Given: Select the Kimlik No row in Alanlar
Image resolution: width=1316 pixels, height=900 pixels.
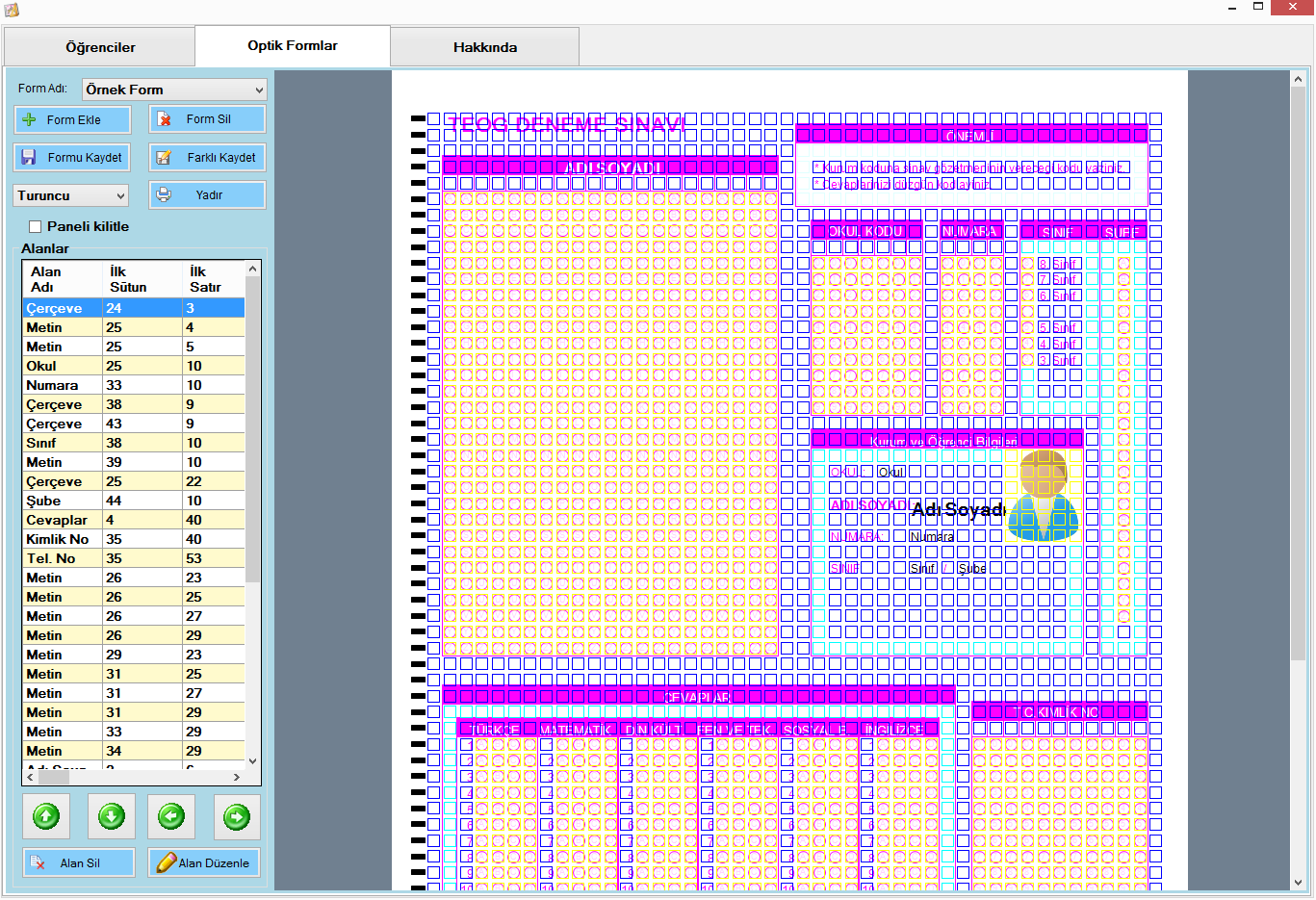Looking at the screenshot, I should pos(58,540).
